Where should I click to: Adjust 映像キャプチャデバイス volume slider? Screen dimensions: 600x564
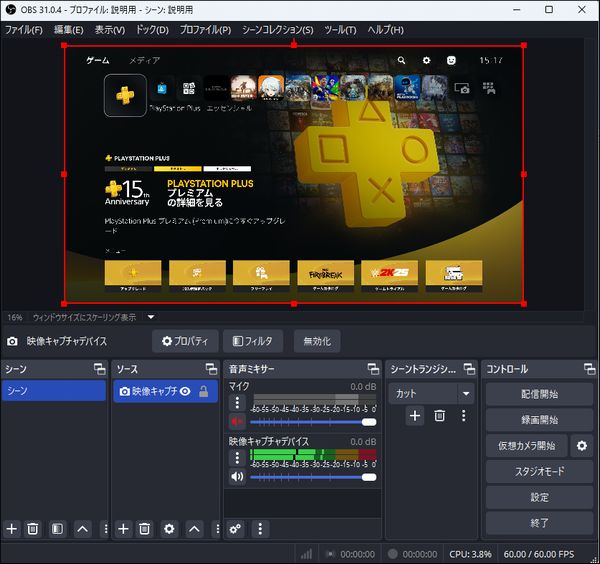313,477
